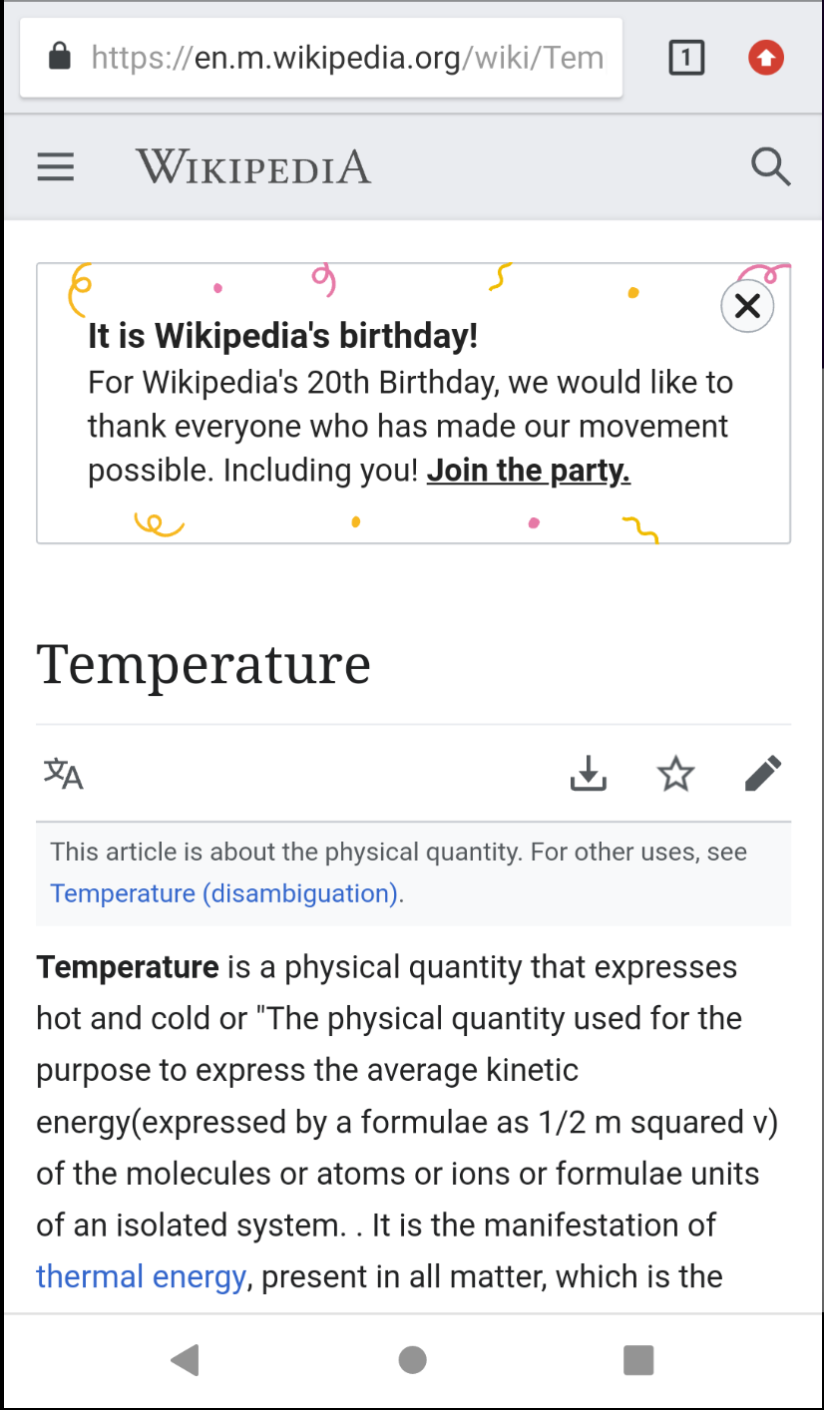The height and width of the screenshot is (1410, 824).
Task: View site security via the lock icon
Action: click(x=60, y=57)
